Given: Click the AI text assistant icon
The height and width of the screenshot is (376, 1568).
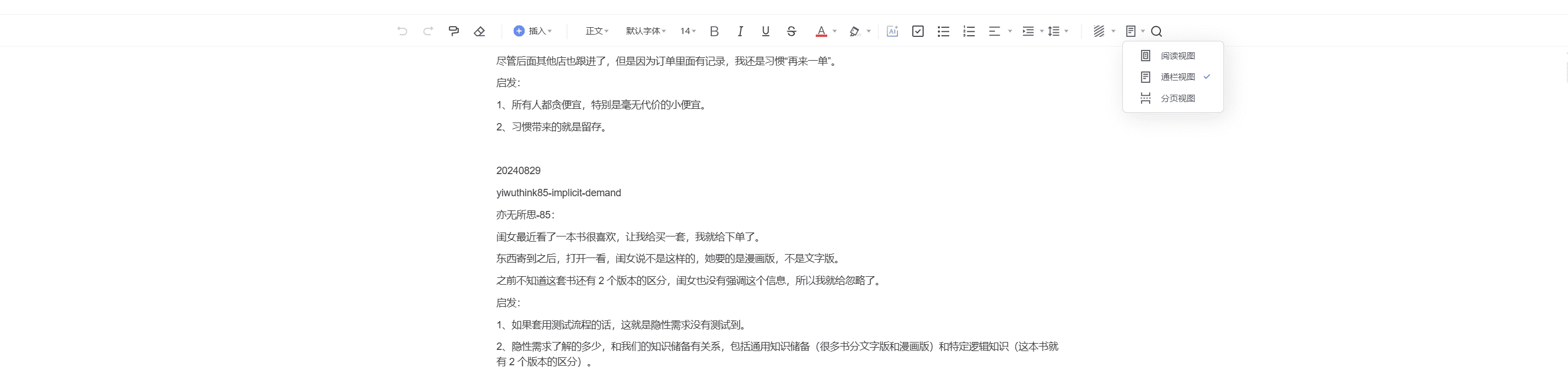Looking at the screenshot, I should pyautogui.click(x=892, y=31).
